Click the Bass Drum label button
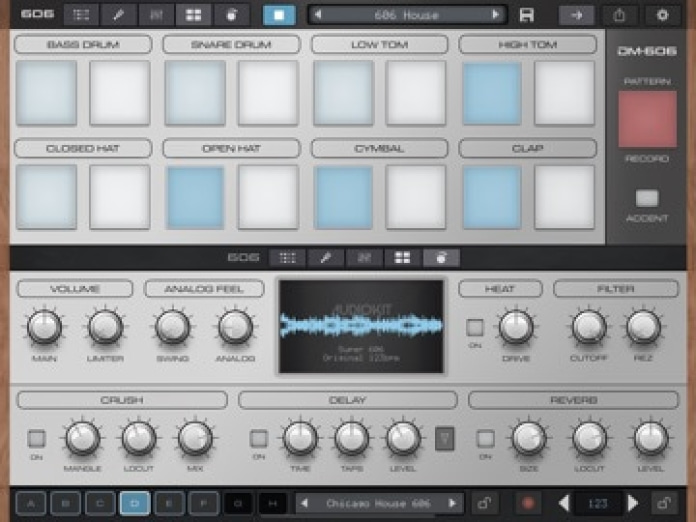Viewport: 696px width, 522px height. (x=83, y=44)
